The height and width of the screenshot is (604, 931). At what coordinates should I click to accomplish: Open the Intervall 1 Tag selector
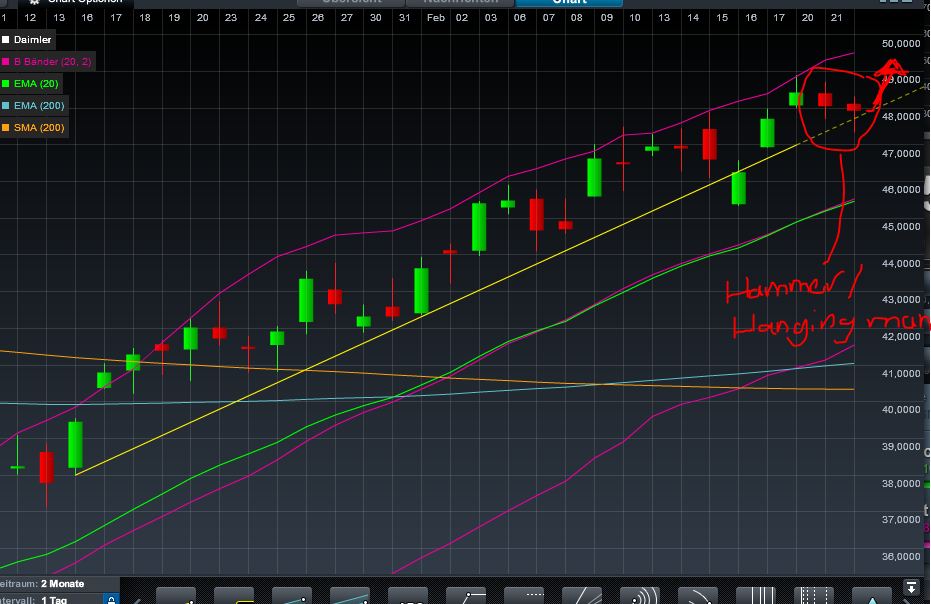(45, 597)
